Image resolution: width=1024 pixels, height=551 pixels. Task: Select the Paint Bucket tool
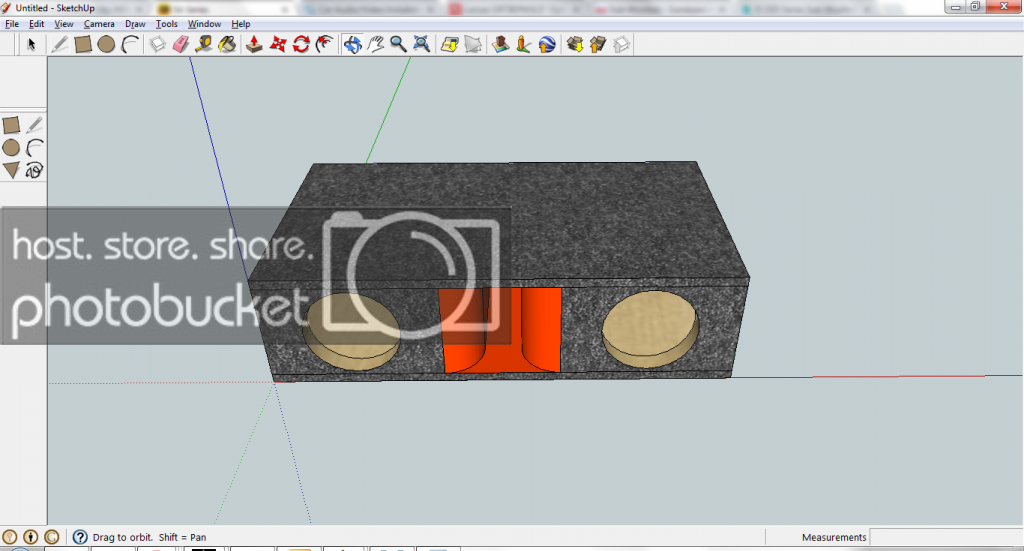click(227, 44)
